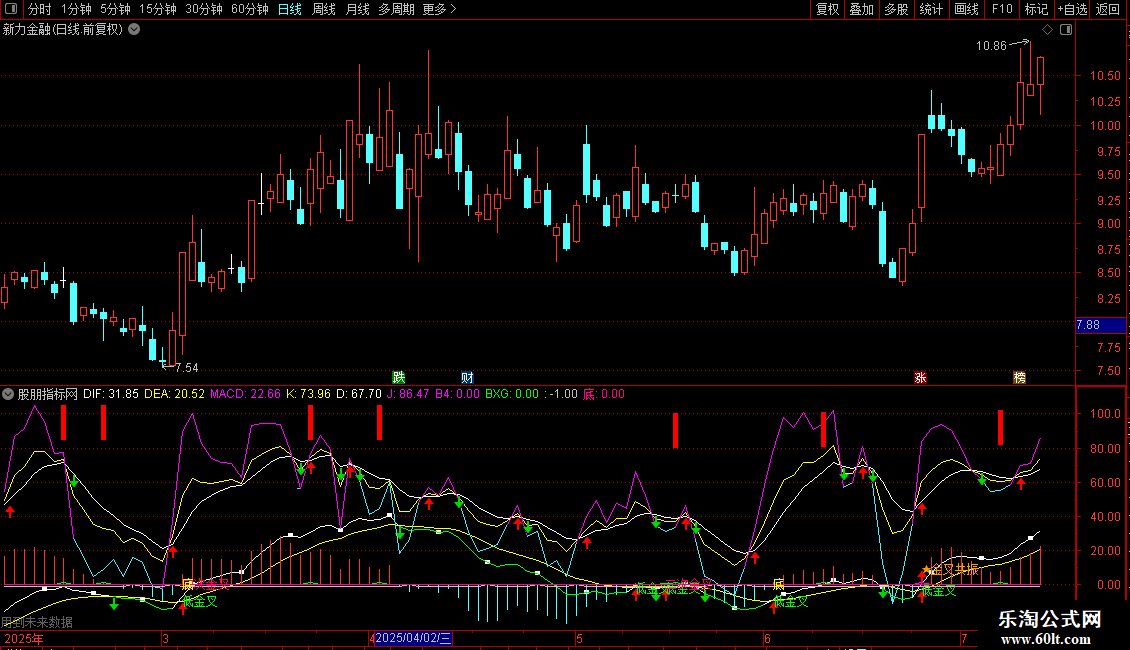Select the 30分钟 period tab

point(204,9)
